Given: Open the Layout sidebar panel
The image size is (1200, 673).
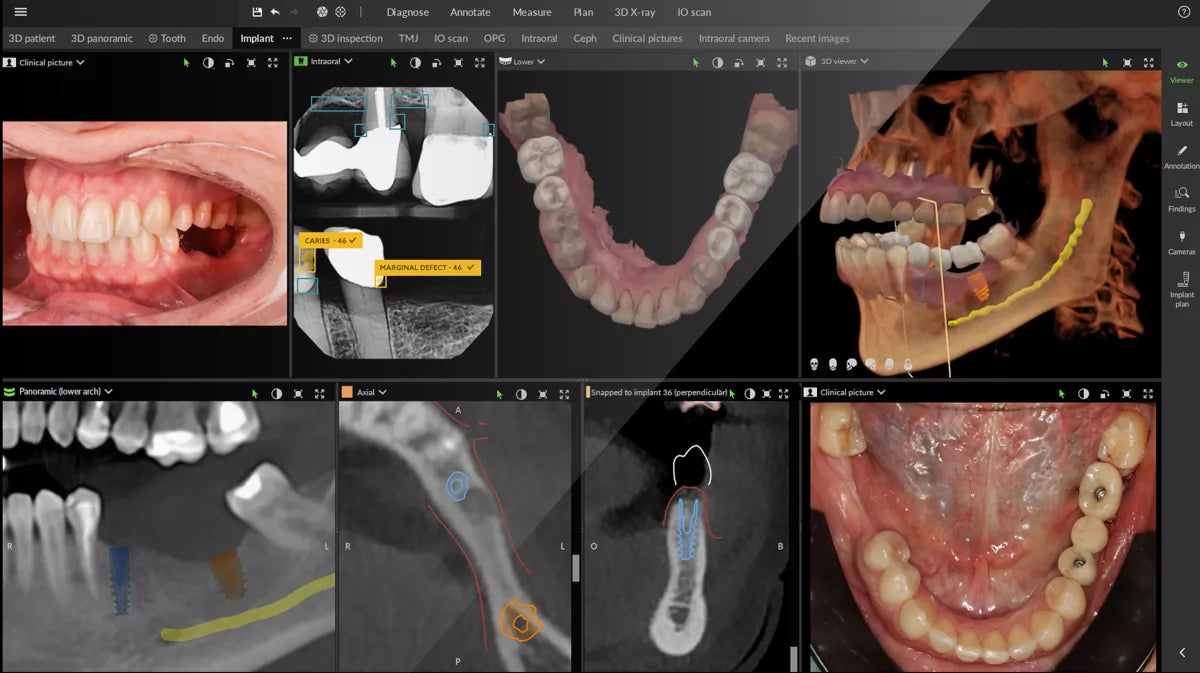Looking at the screenshot, I should pos(1182,113).
